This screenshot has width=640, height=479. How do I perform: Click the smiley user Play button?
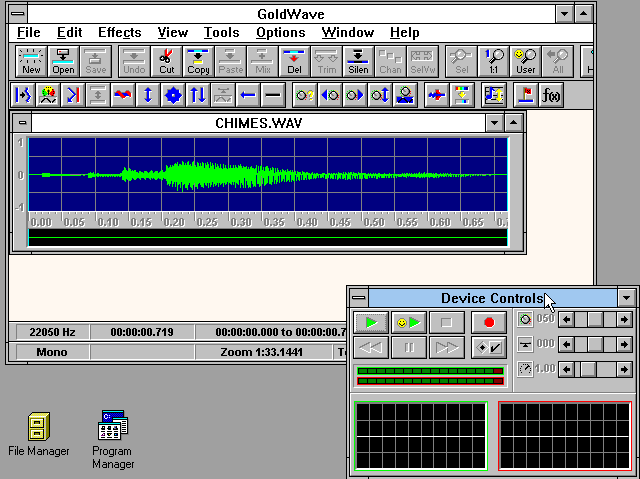(409, 323)
